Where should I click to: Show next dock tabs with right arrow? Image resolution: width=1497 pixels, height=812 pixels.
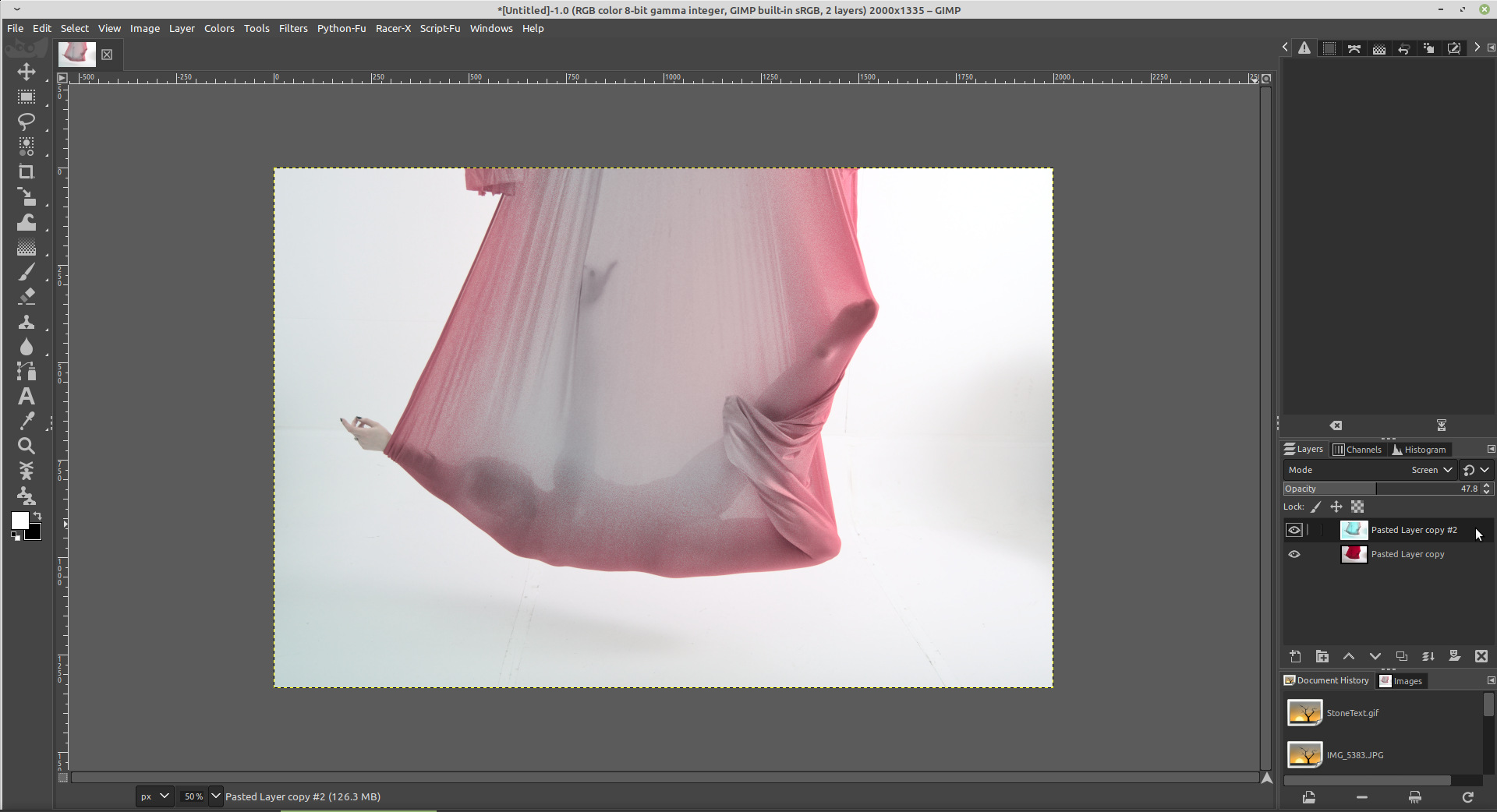coord(1476,48)
